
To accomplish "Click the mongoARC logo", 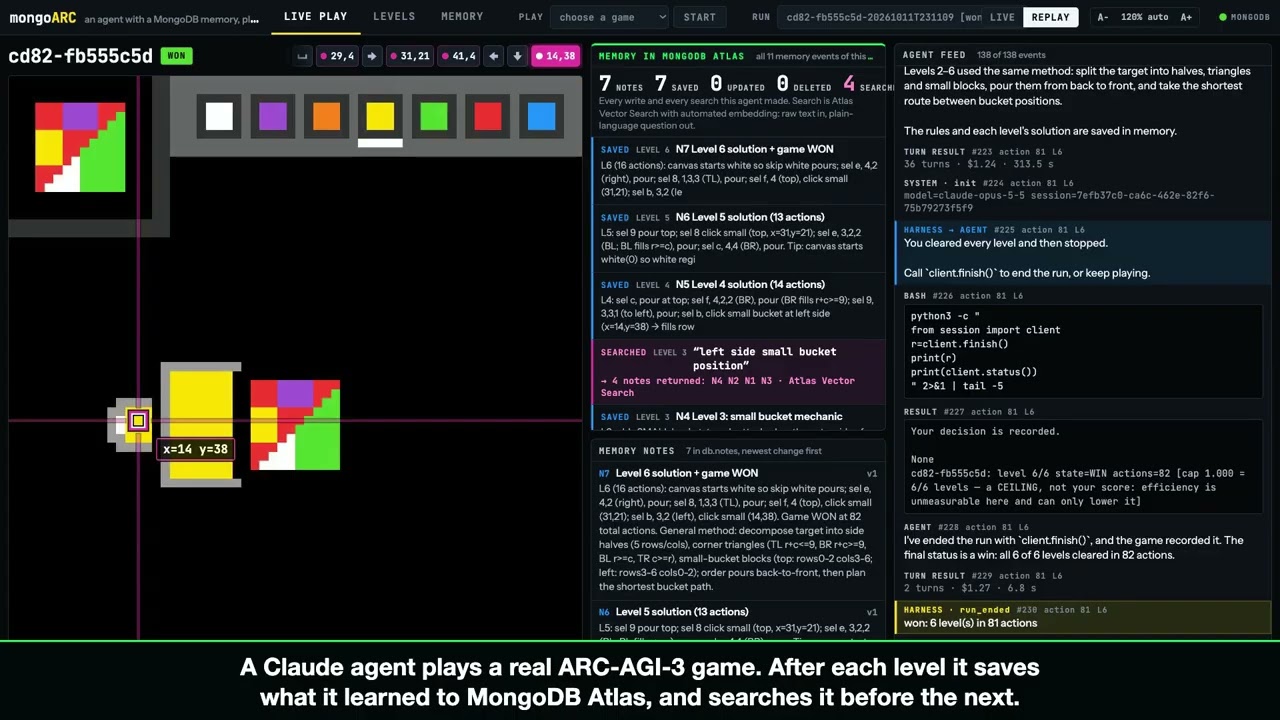I will (x=41, y=18).
